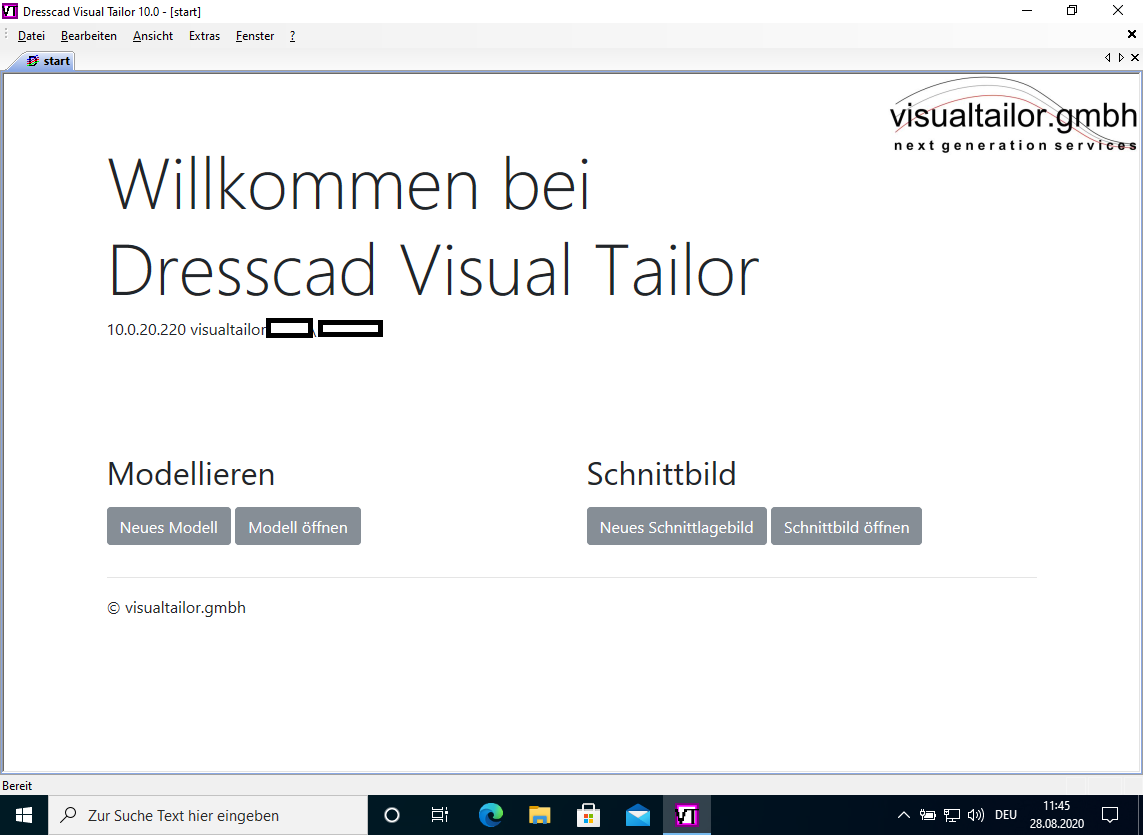This screenshot has width=1143, height=835.
Task: Expand the Ansicht menu
Action: pyautogui.click(x=153, y=36)
